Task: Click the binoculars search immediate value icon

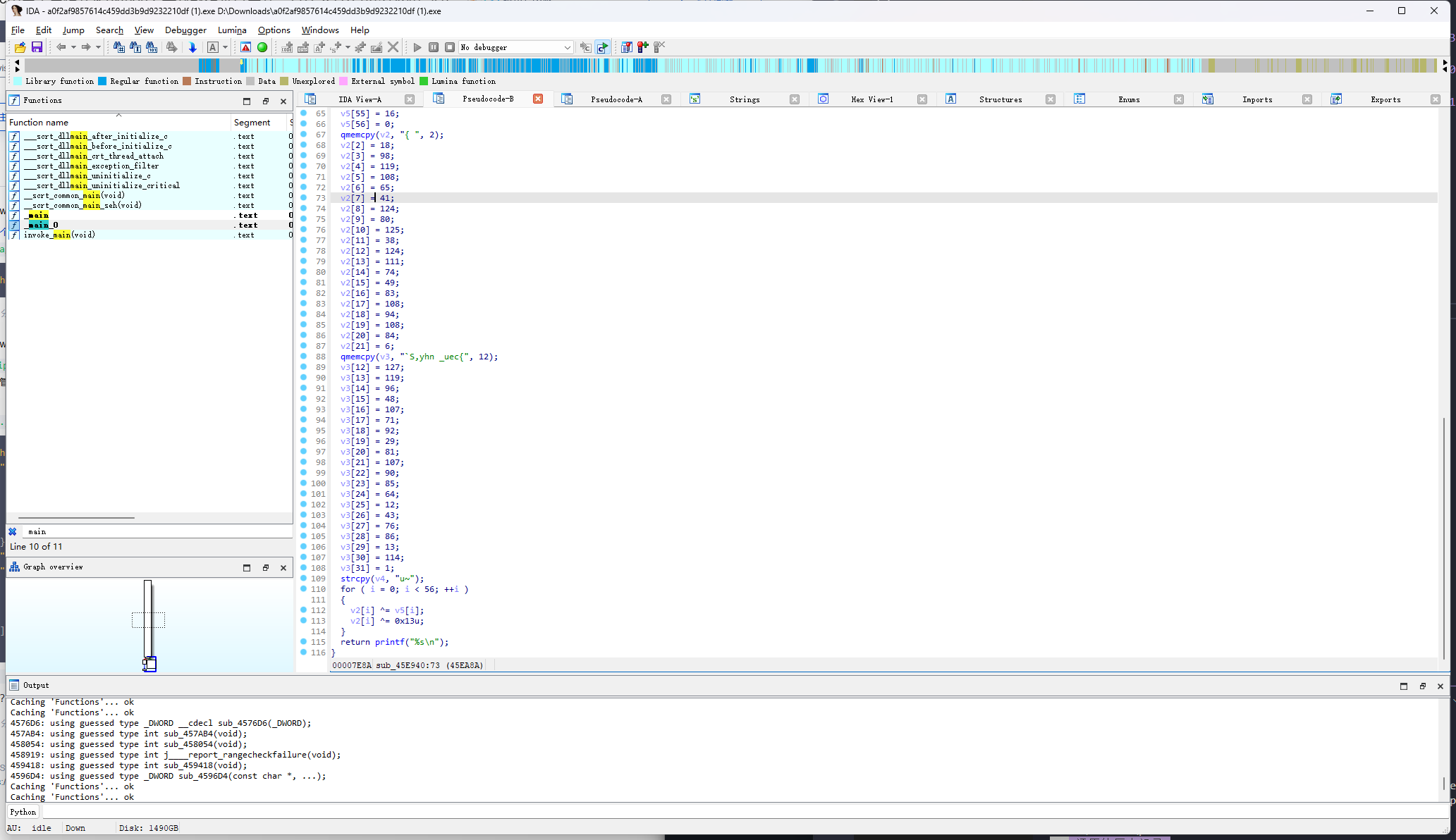Action: pos(118,47)
